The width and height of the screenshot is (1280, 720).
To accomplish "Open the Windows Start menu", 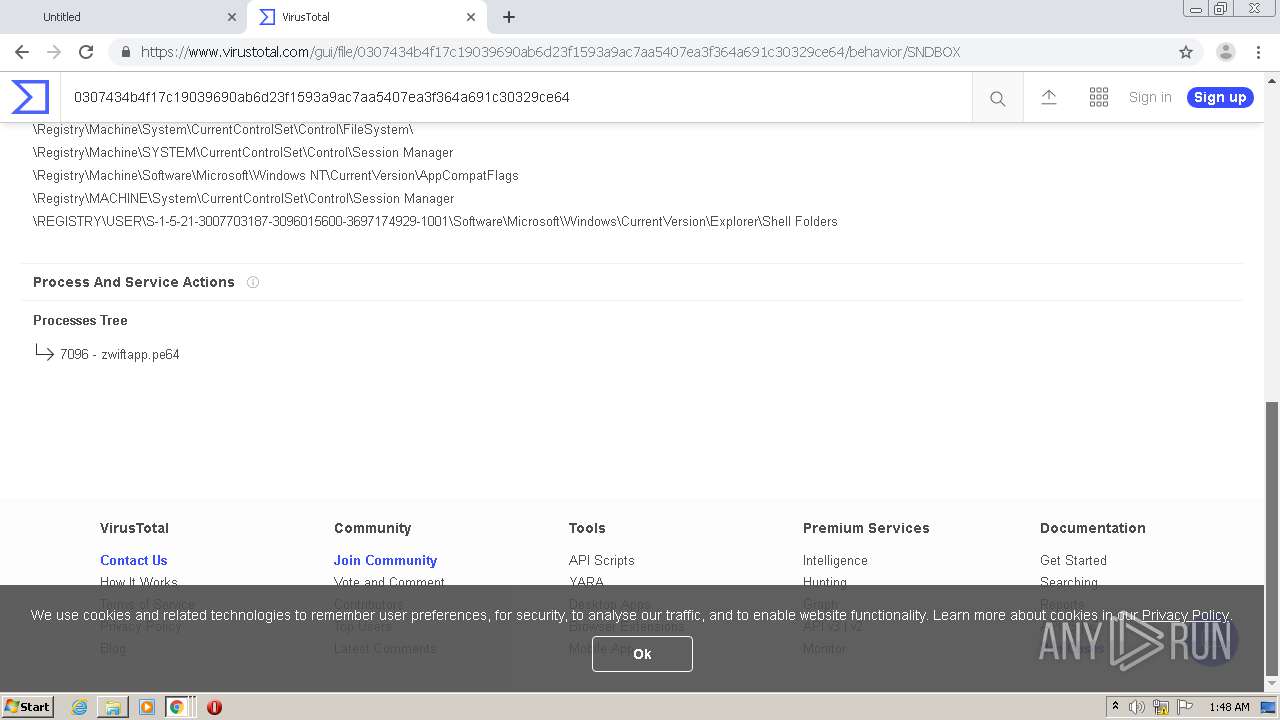I will click(x=28, y=707).
